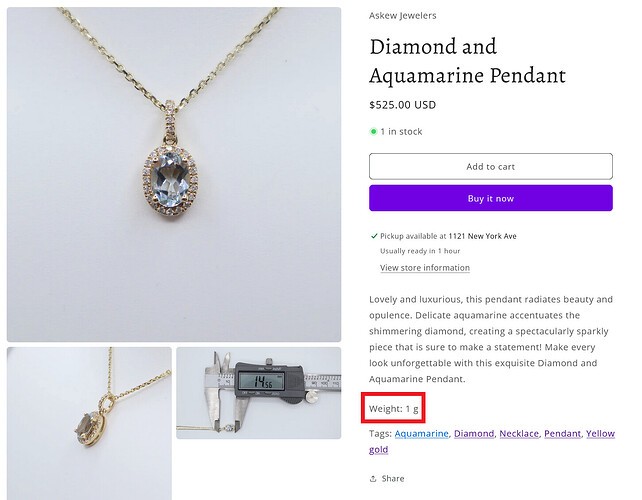
Task: Click the Pendant tag link
Action: (x=562, y=434)
